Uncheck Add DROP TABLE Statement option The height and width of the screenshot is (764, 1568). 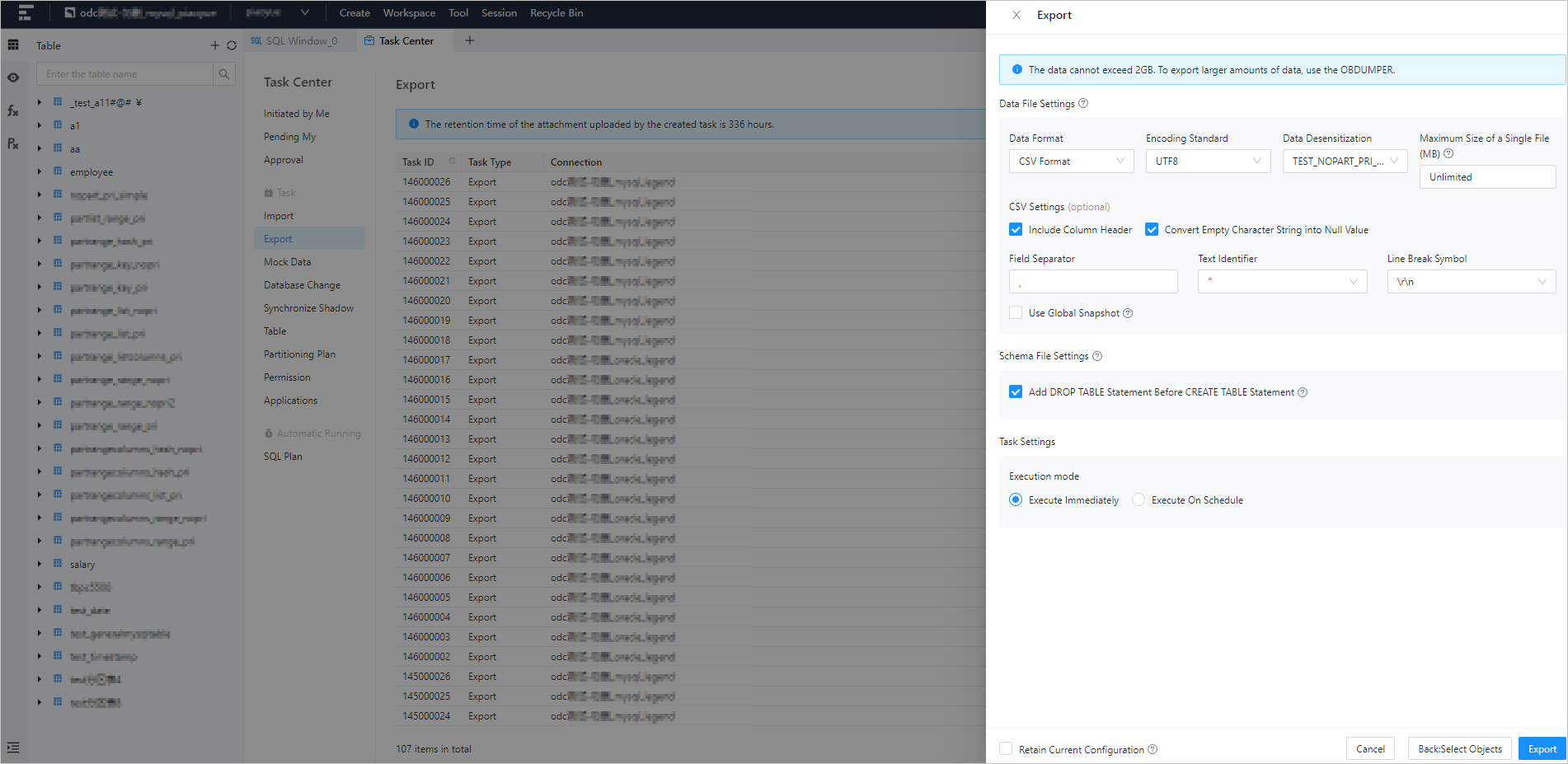point(1016,392)
